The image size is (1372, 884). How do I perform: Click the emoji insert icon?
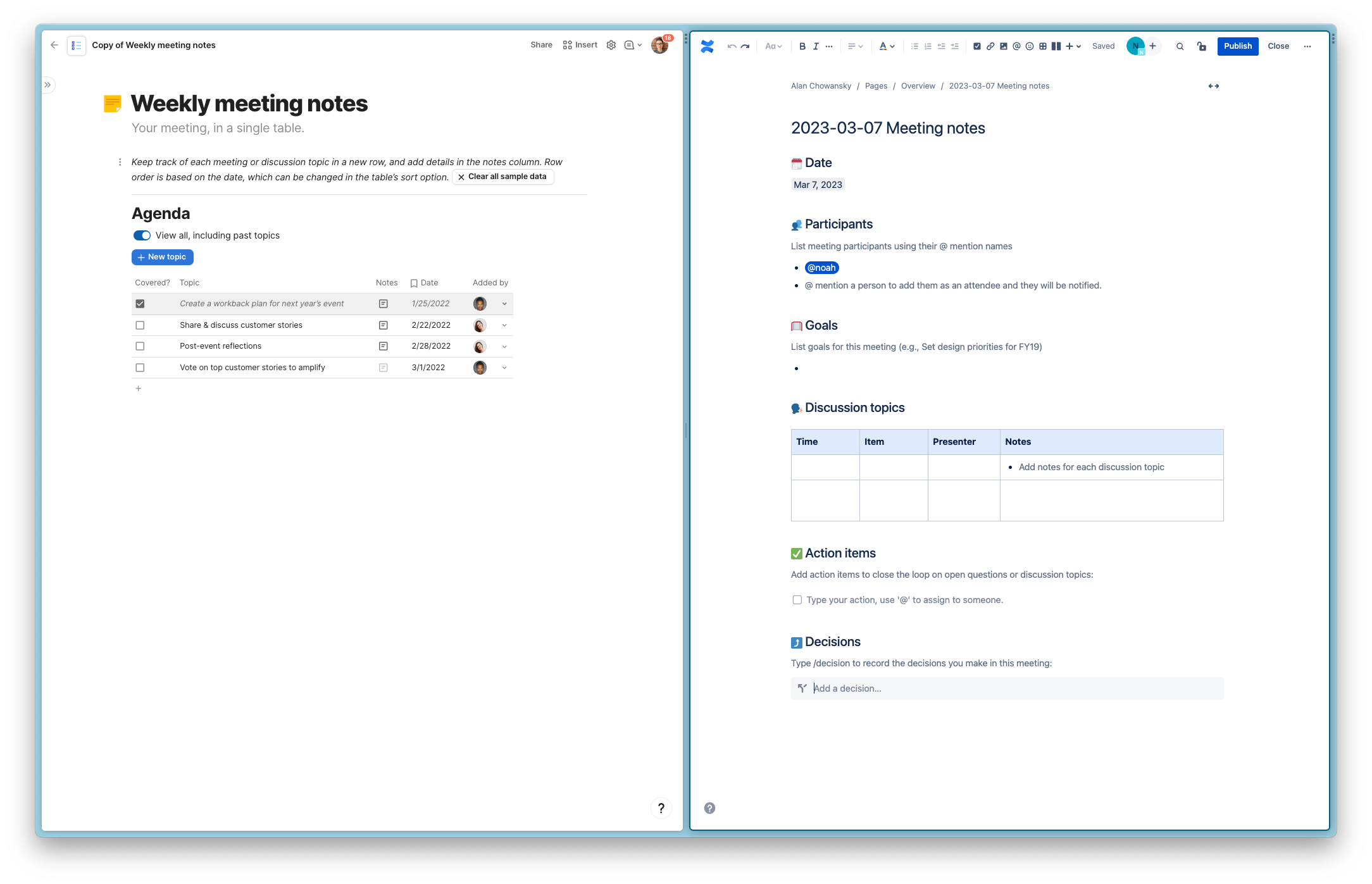1030,46
